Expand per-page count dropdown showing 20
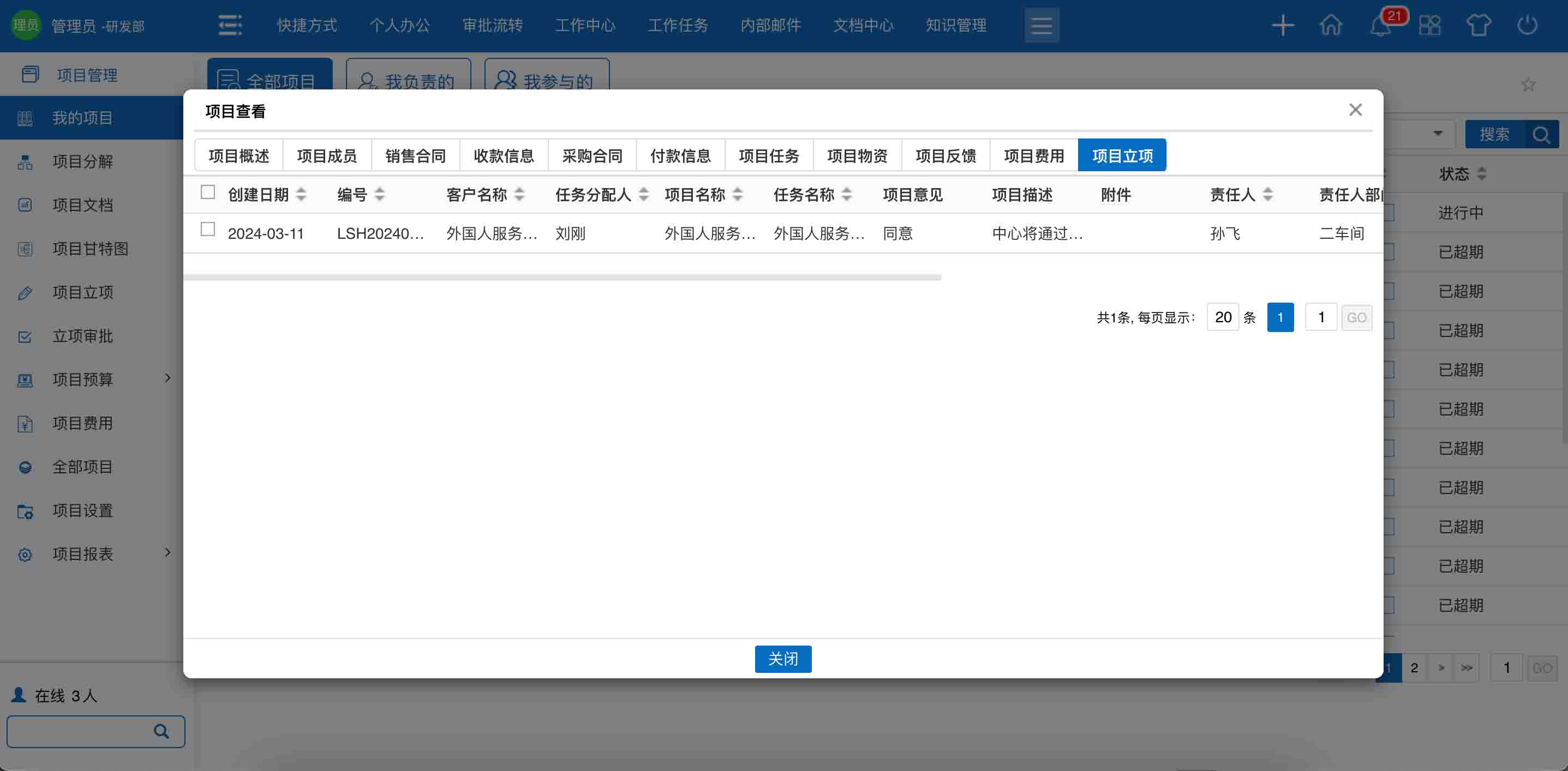Image resolution: width=1568 pixels, height=771 pixels. coord(1223,317)
